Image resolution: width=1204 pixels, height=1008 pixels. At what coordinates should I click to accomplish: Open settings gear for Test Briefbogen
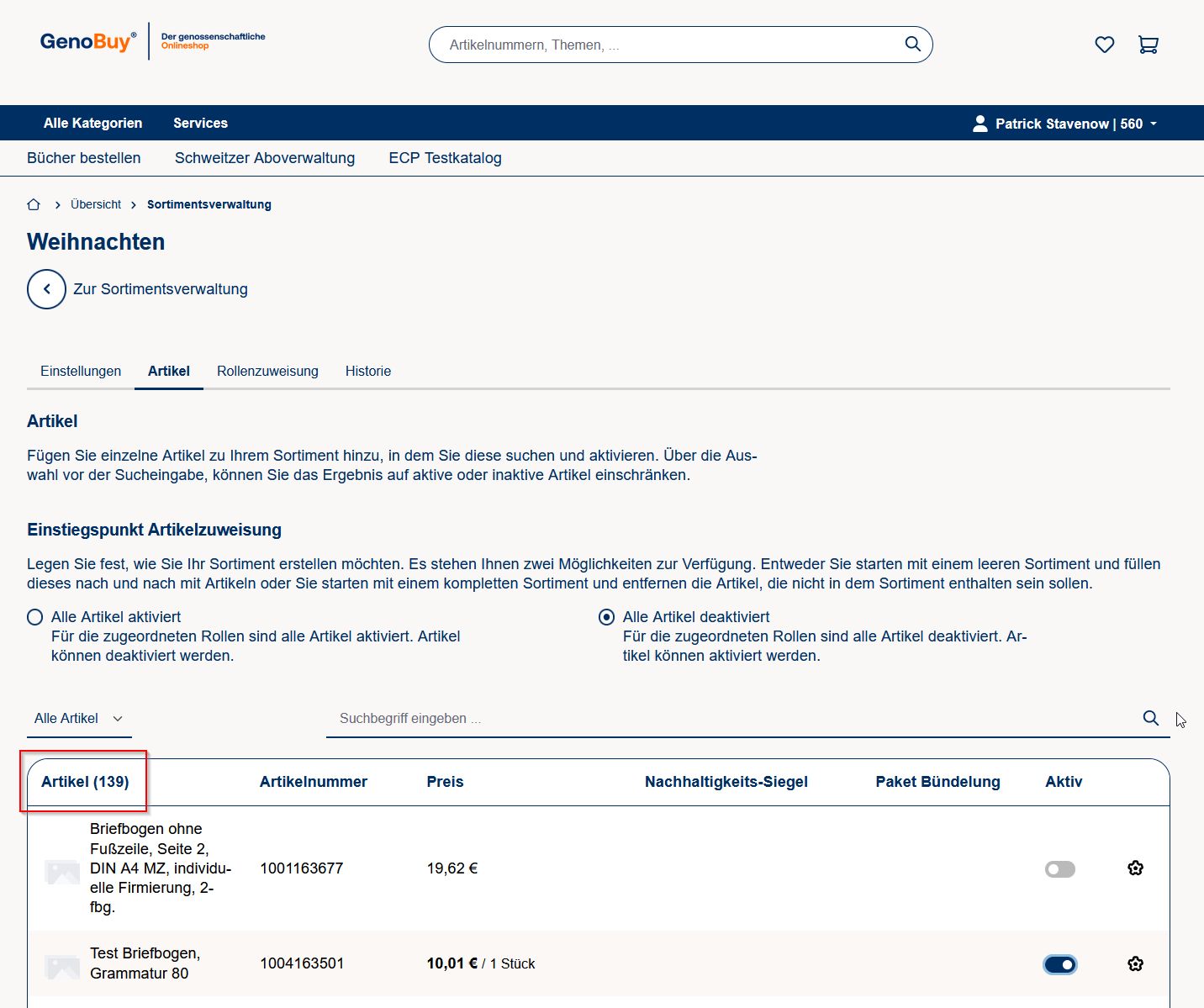point(1135,964)
